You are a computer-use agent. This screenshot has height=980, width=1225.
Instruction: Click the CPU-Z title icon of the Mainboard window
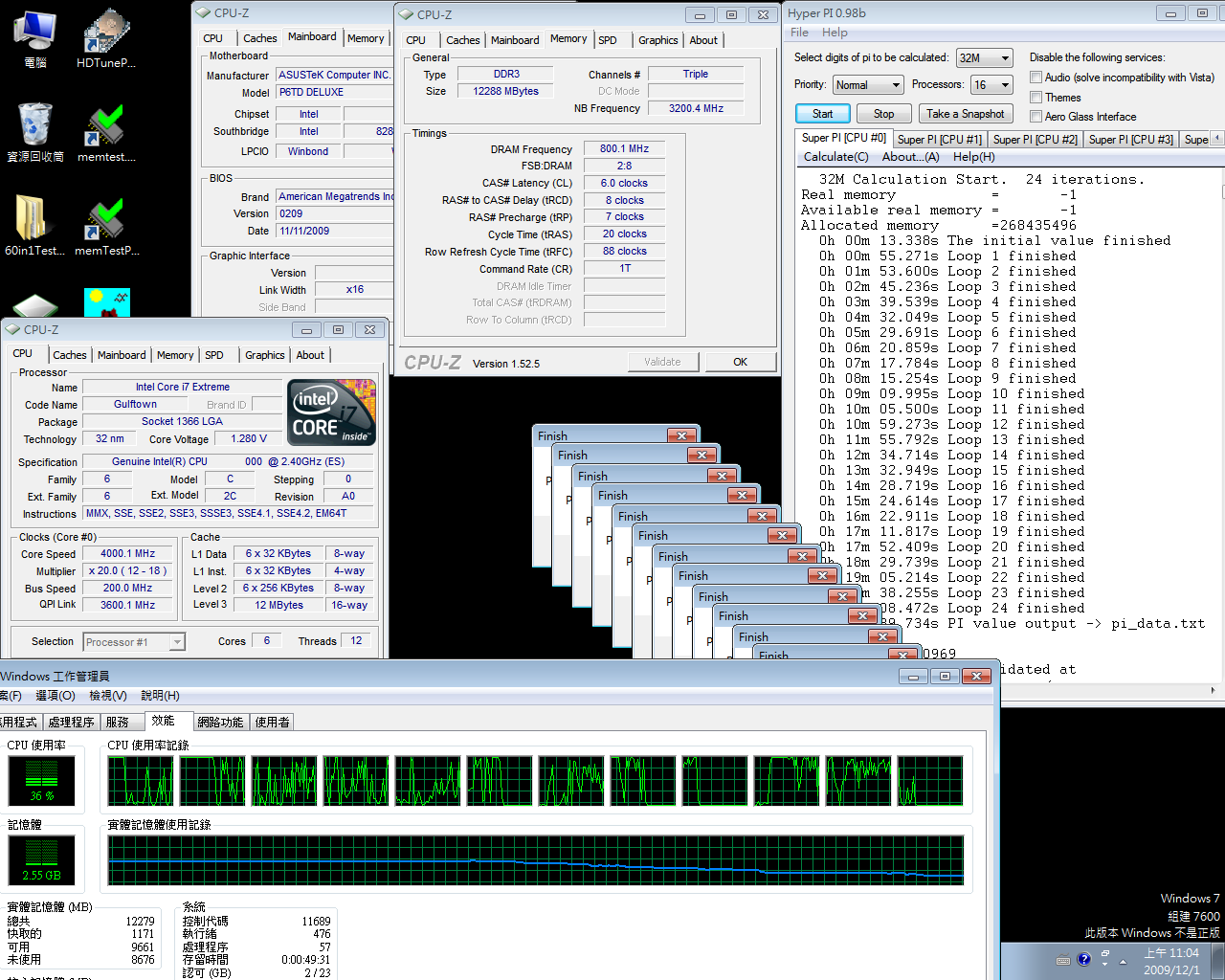(203, 12)
